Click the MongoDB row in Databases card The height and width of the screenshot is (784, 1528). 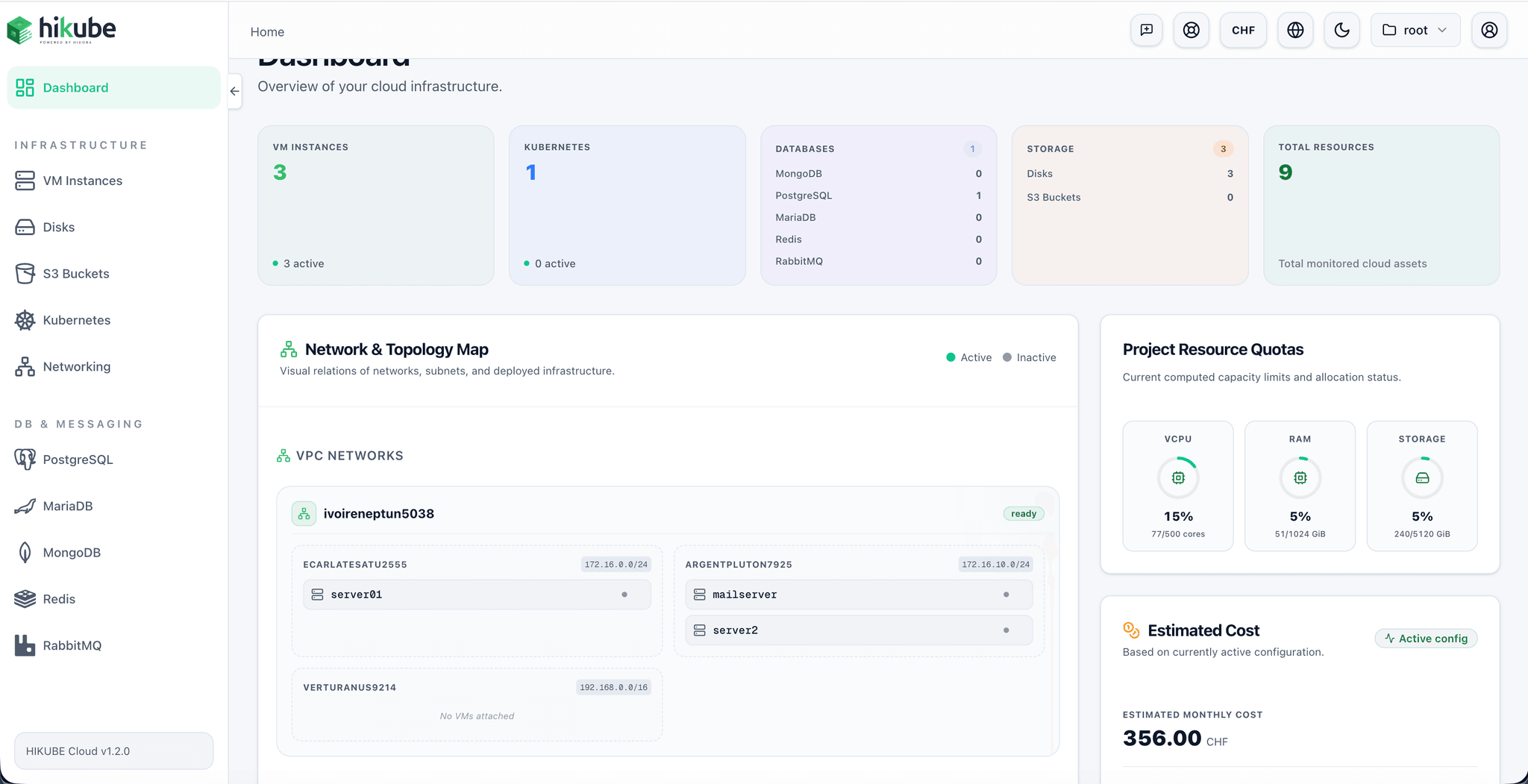[x=878, y=174]
